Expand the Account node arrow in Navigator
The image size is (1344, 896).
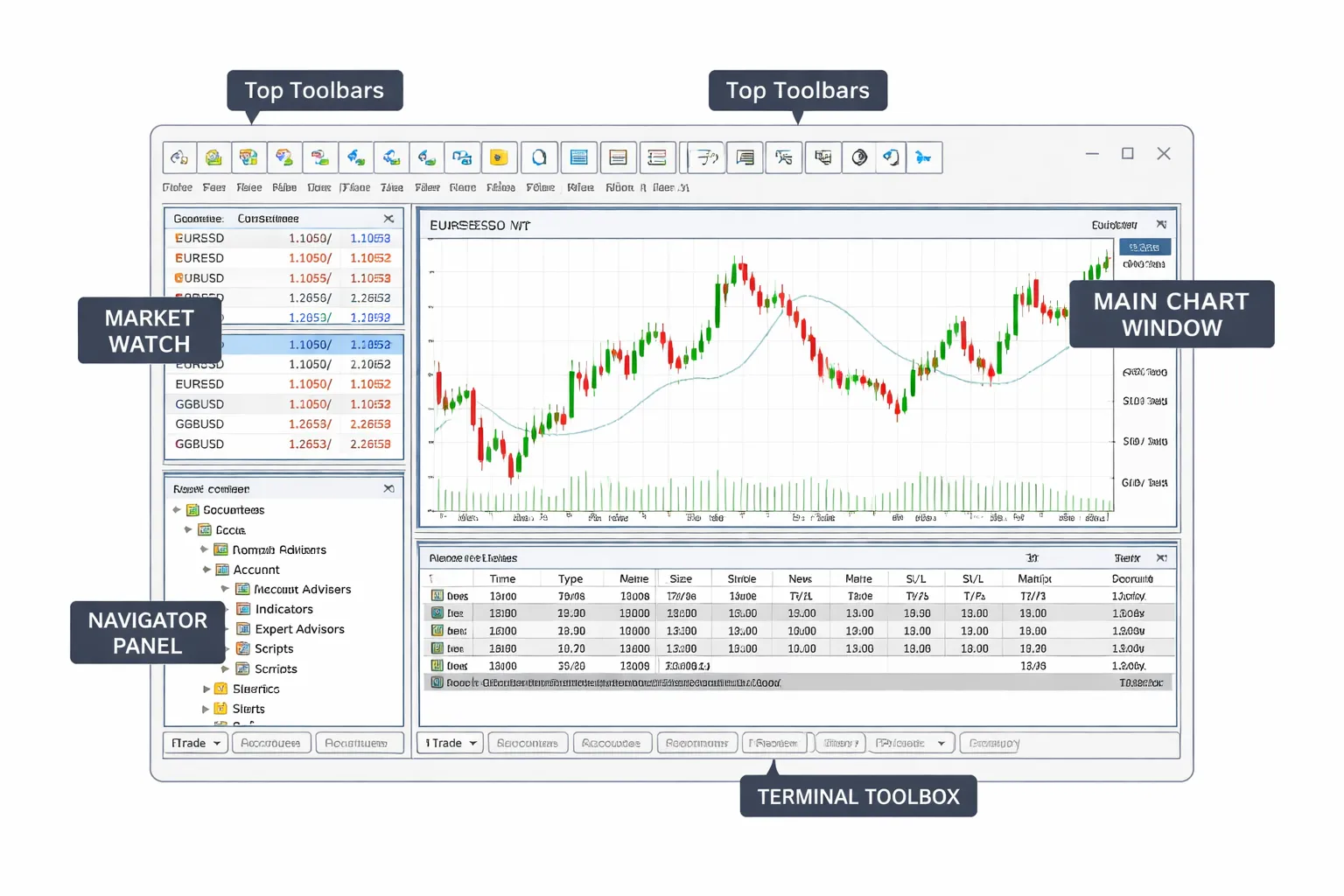point(206,570)
